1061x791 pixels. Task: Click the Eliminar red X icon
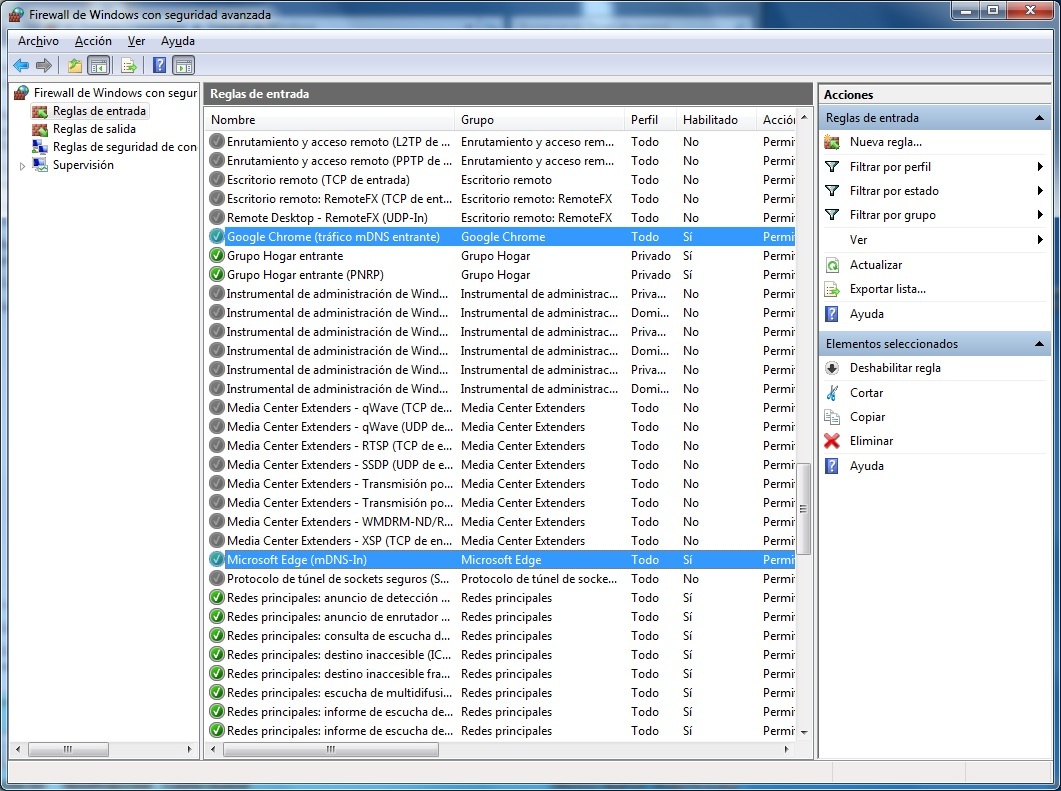(x=832, y=441)
